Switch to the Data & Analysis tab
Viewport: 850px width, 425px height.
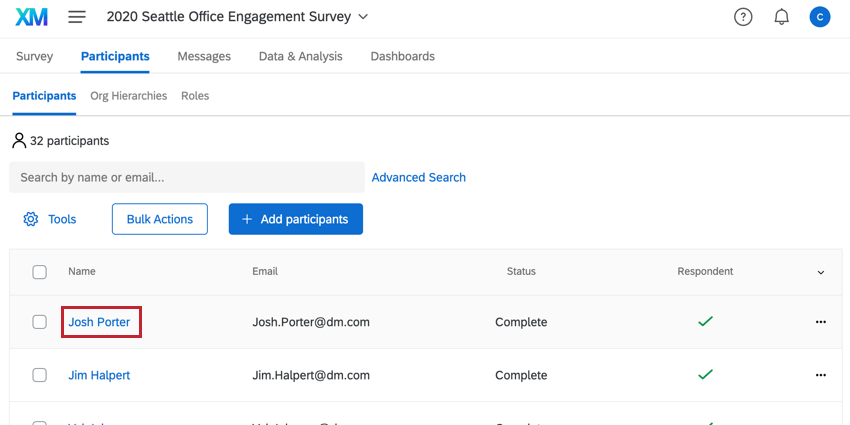(300, 56)
